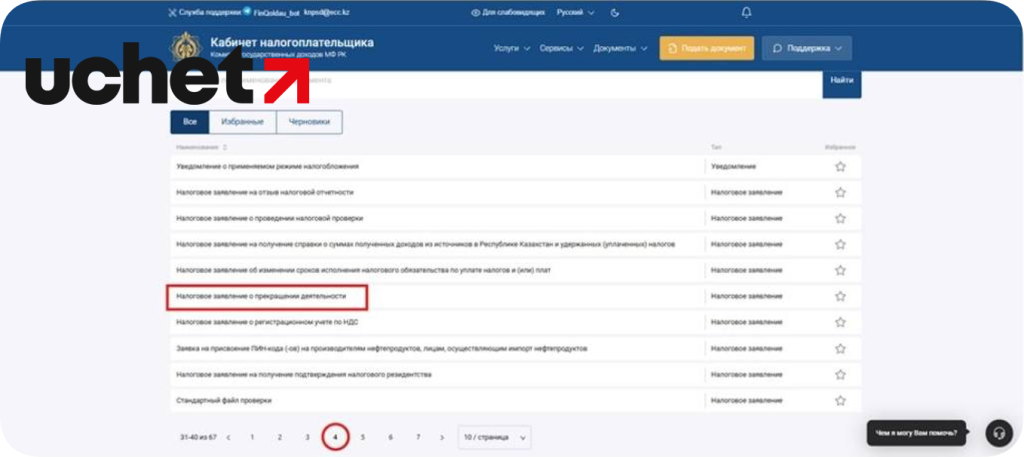
Task: Open Налоговое заявление о регистрационном учете по НДС
Action: point(268,322)
